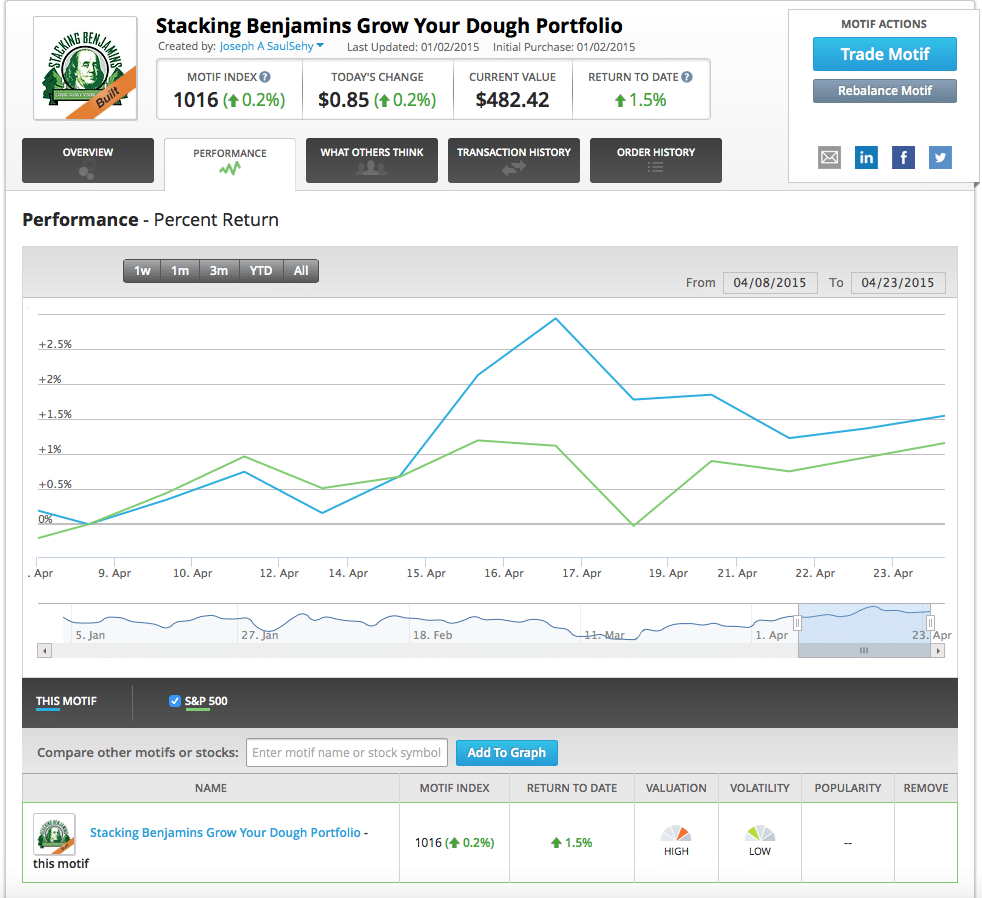Image resolution: width=982 pixels, height=898 pixels.
Task: Click the High valuation gauge icon
Action: click(676, 833)
